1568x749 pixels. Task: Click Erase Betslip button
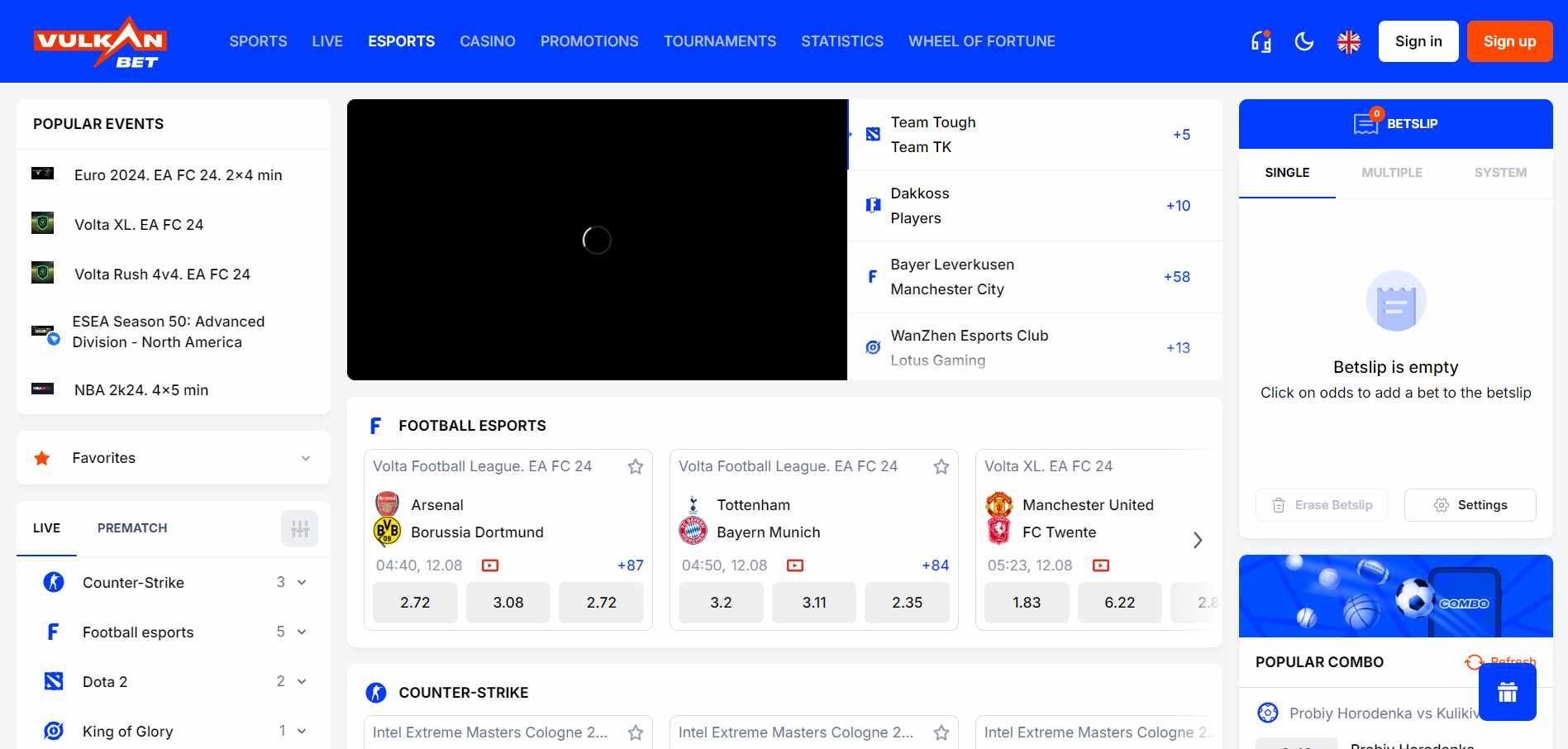pyautogui.click(x=1322, y=505)
